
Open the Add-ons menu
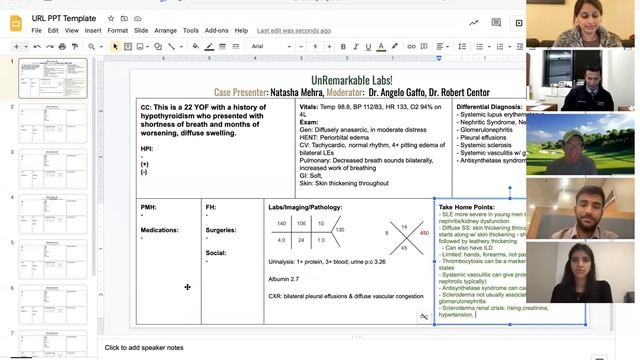pos(216,31)
